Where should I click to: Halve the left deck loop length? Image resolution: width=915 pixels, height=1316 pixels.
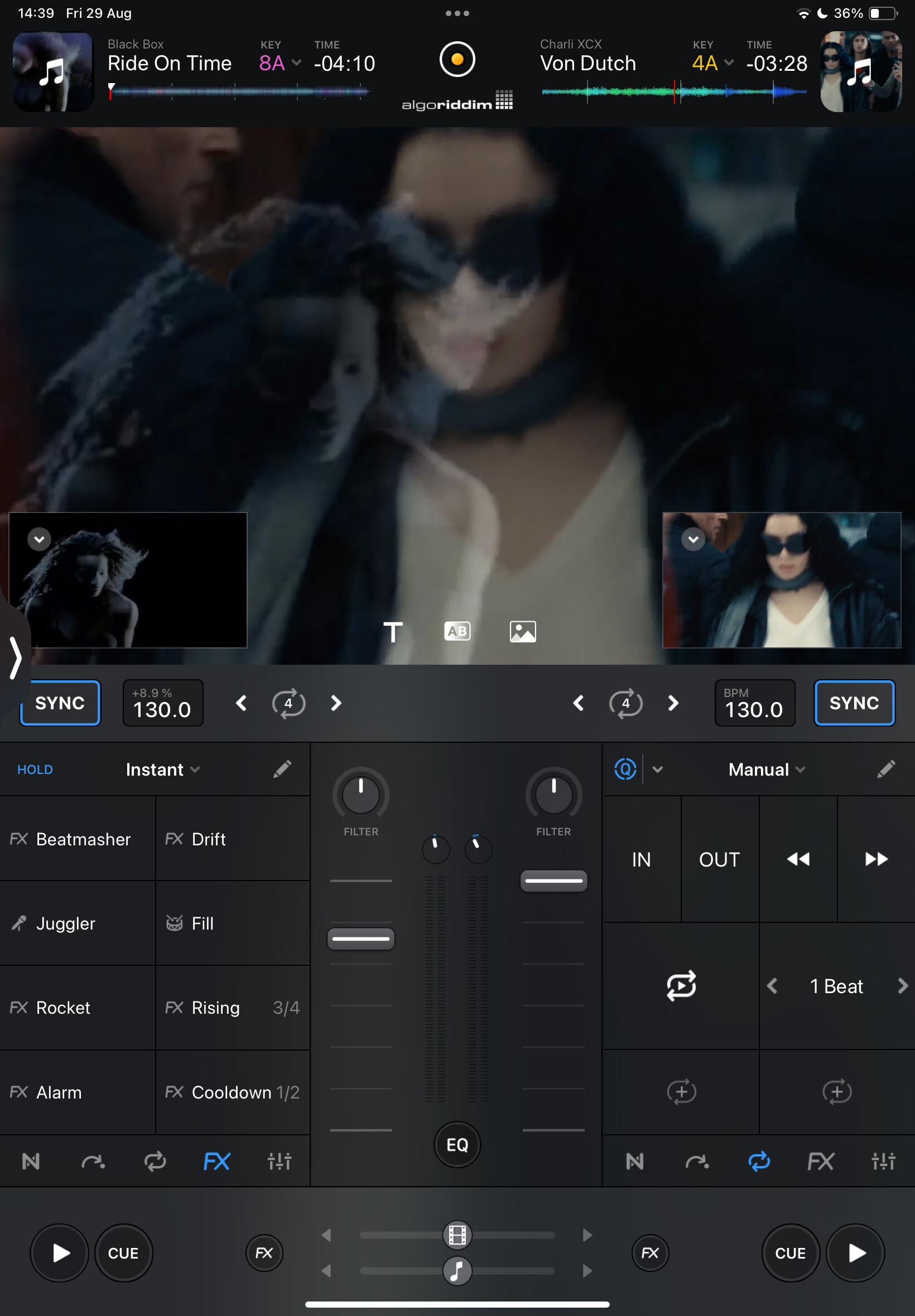(x=242, y=703)
